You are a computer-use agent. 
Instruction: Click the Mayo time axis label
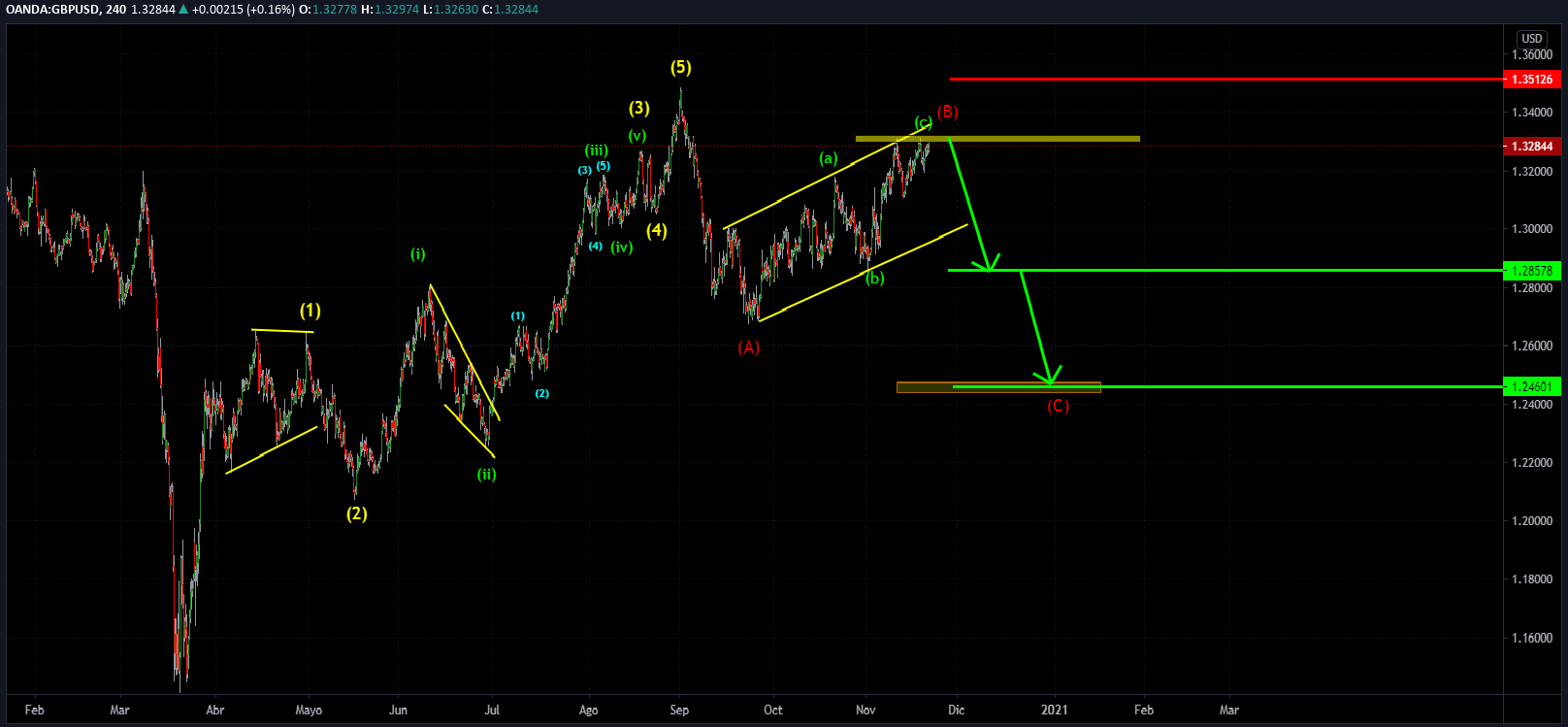[x=309, y=710]
